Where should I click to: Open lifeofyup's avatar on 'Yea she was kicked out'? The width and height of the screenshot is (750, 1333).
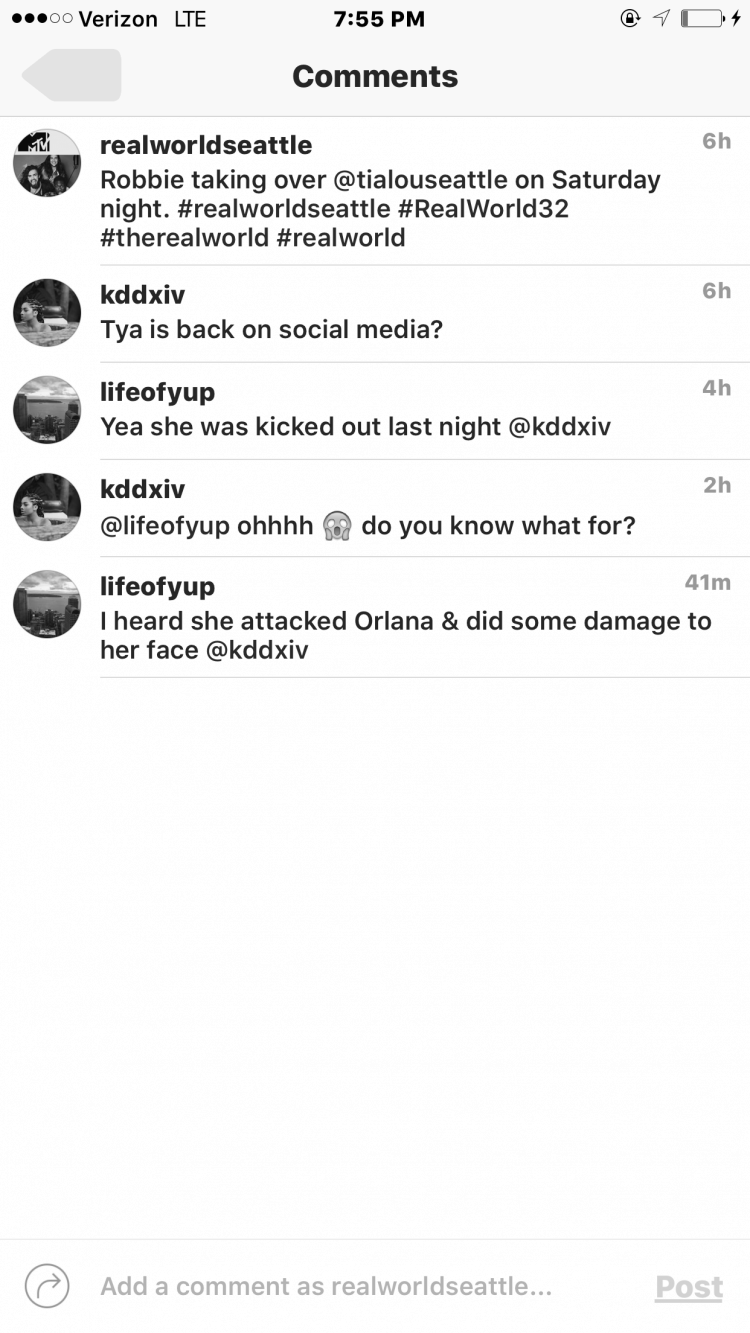[x=47, y=410]
